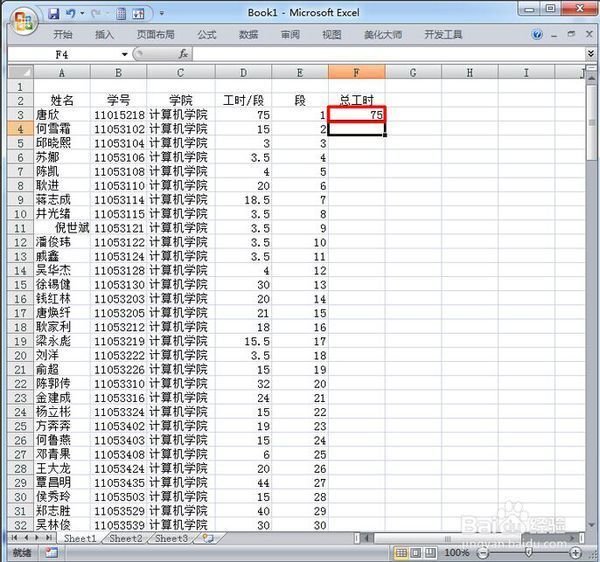The width and height of the screenshot is (600, 562).
Task: Click the name cell 何雪霜
Action: pyautogui.click(x=62, y=129)
